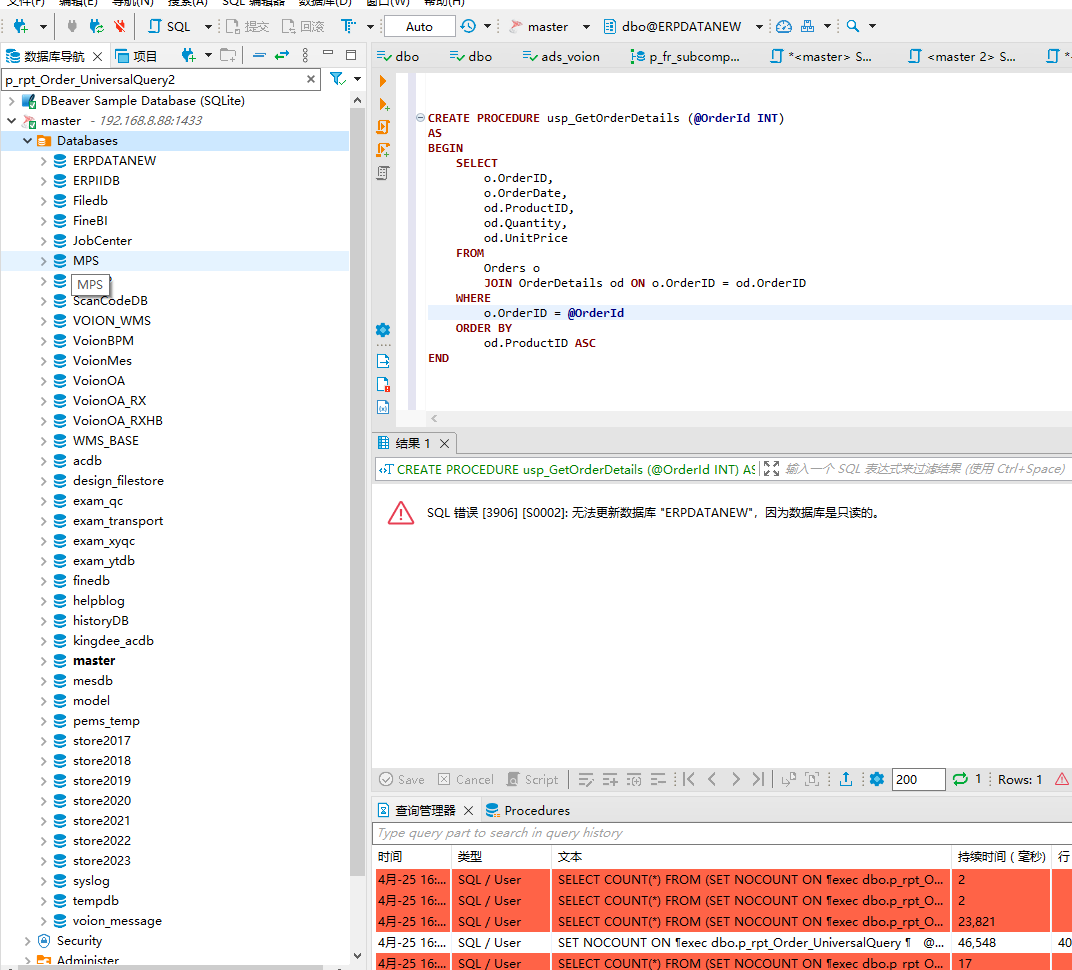
Task: Open the SQL editor side gear settings
Action: point(383,330)
